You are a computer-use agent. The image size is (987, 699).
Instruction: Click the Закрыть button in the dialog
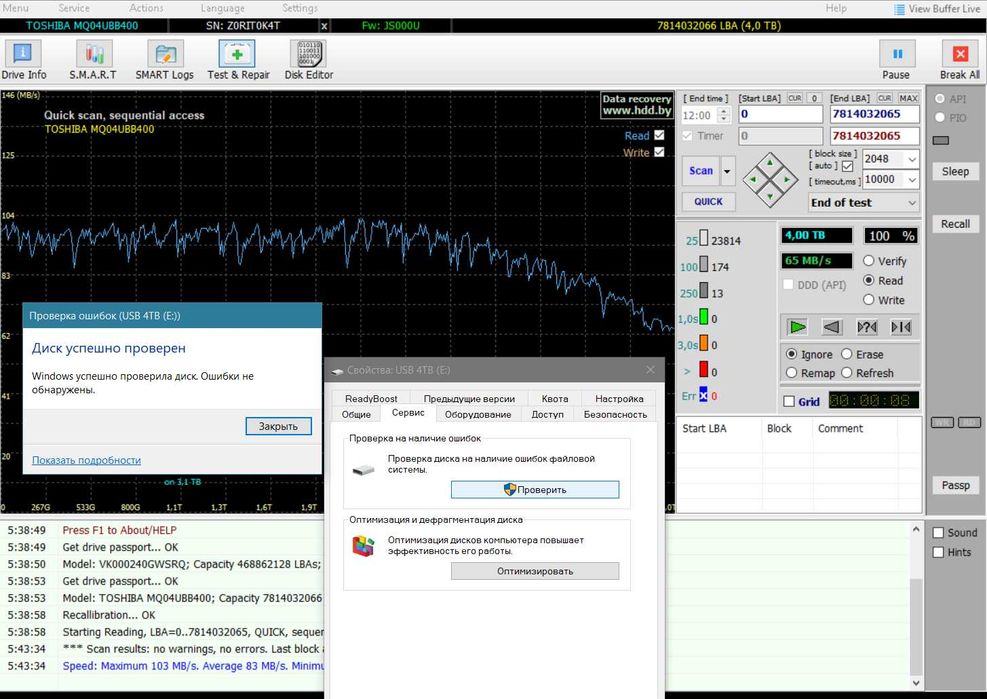[x=278, y=426]
